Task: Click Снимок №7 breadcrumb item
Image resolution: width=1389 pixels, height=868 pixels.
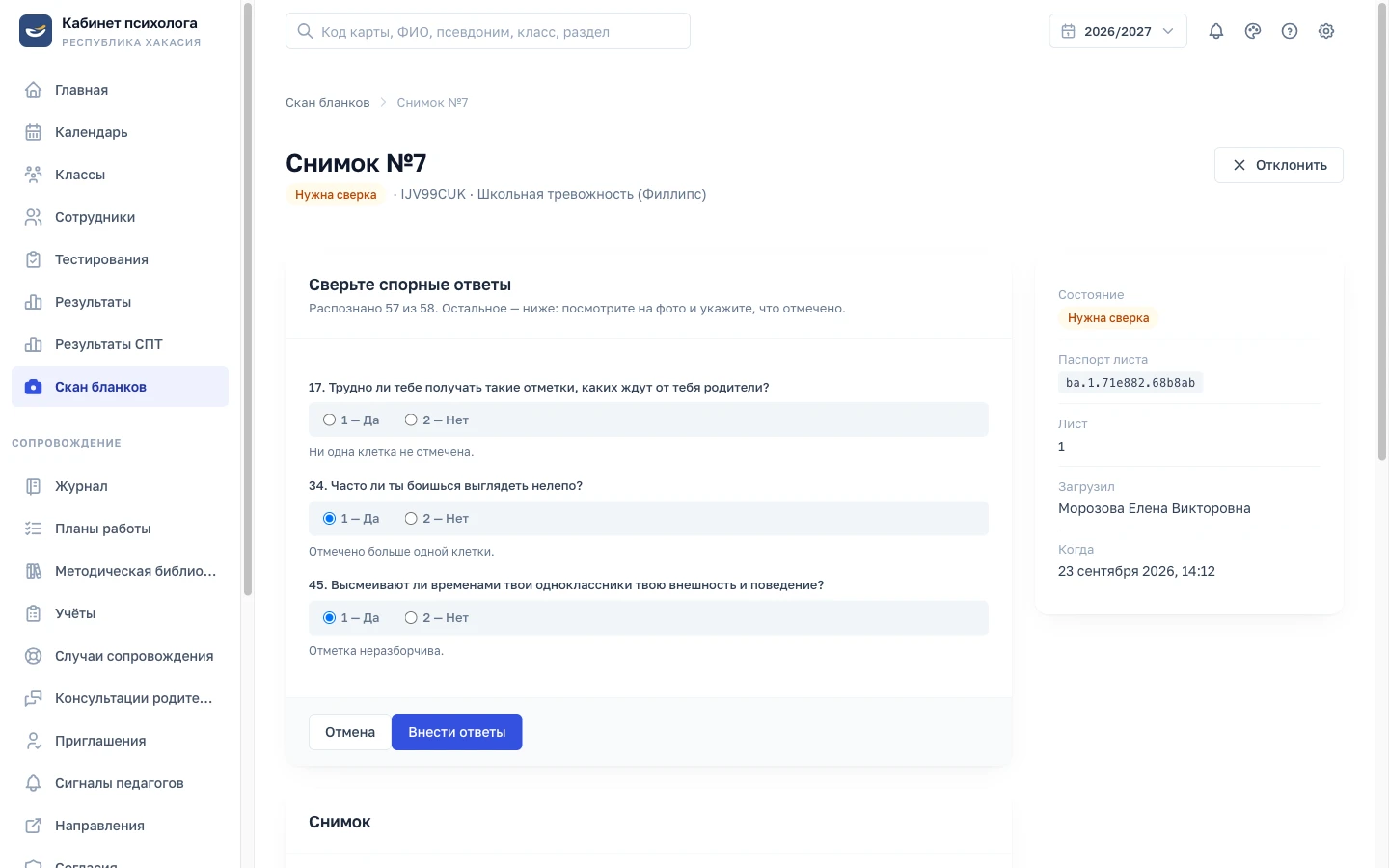Action: [432, 103]
